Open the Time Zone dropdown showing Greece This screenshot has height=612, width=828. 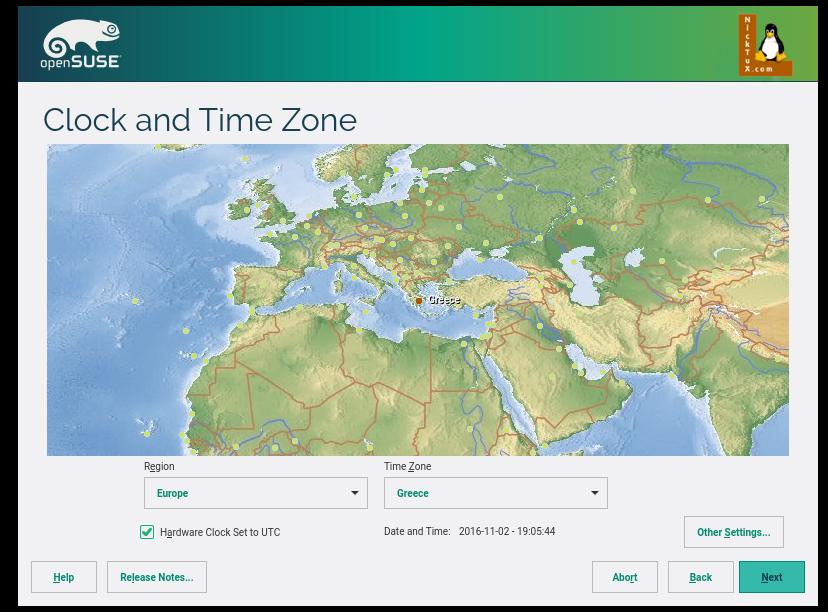(x=496, y=493)
